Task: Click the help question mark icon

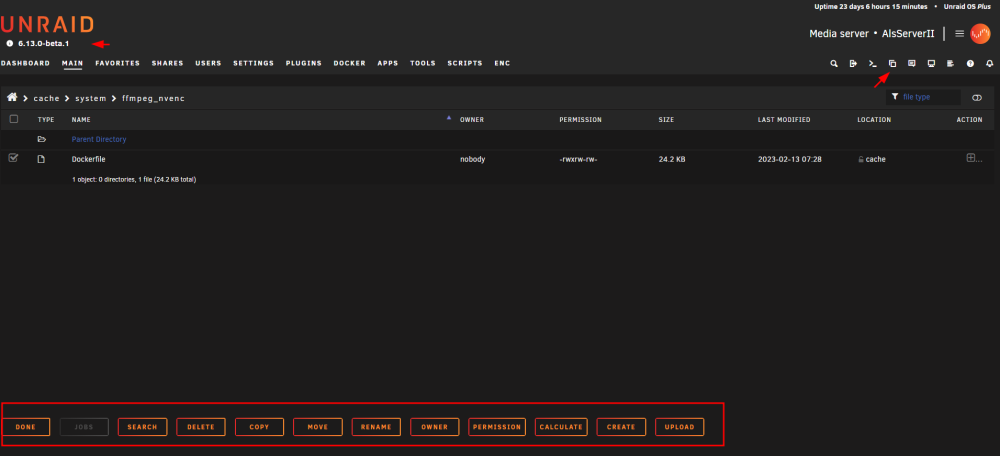Action: [x=970, y=64]
